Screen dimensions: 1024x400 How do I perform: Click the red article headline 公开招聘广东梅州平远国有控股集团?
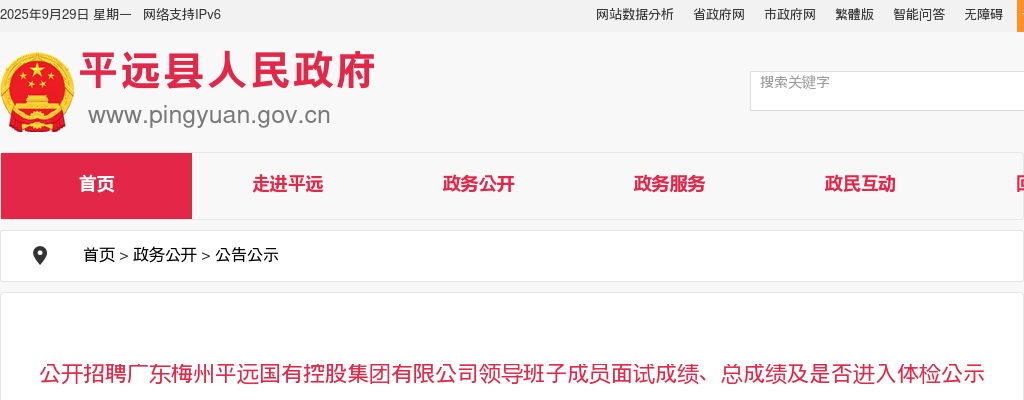pos(512,374)
